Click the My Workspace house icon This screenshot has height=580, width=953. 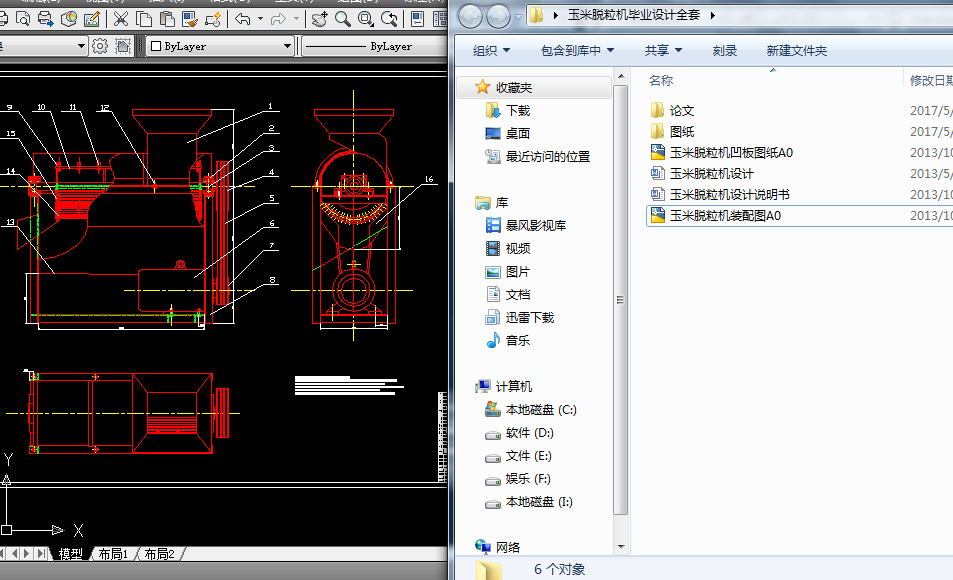point(123,46)
